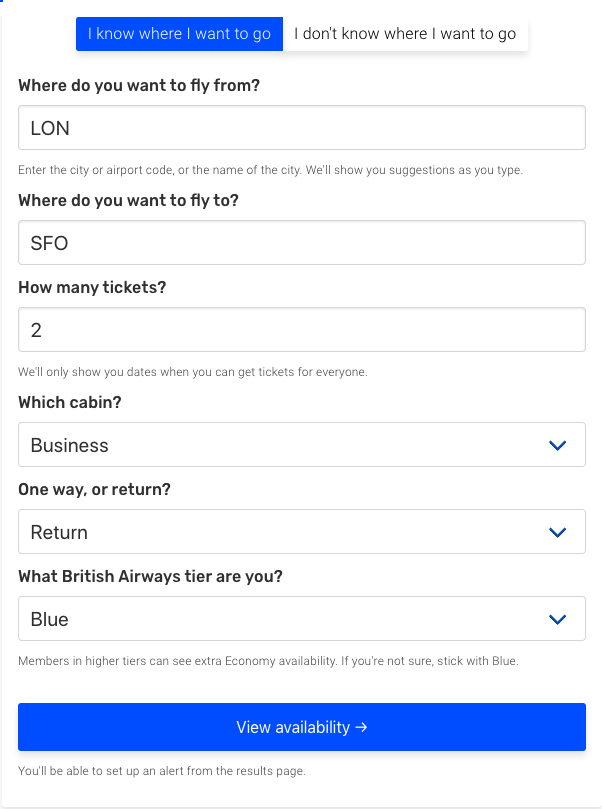
Task: Click the note about setting up an alert
Action: 161,771
